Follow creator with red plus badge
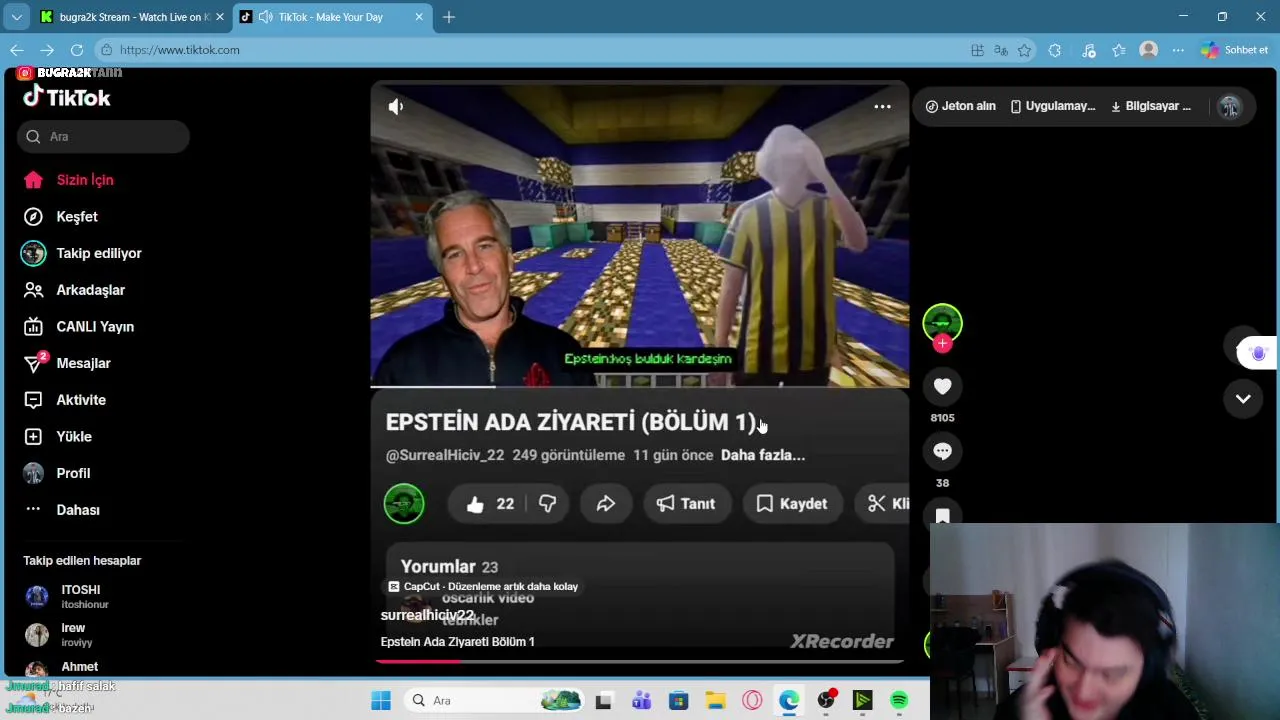The image size is (1280, 720). point(942,344)
